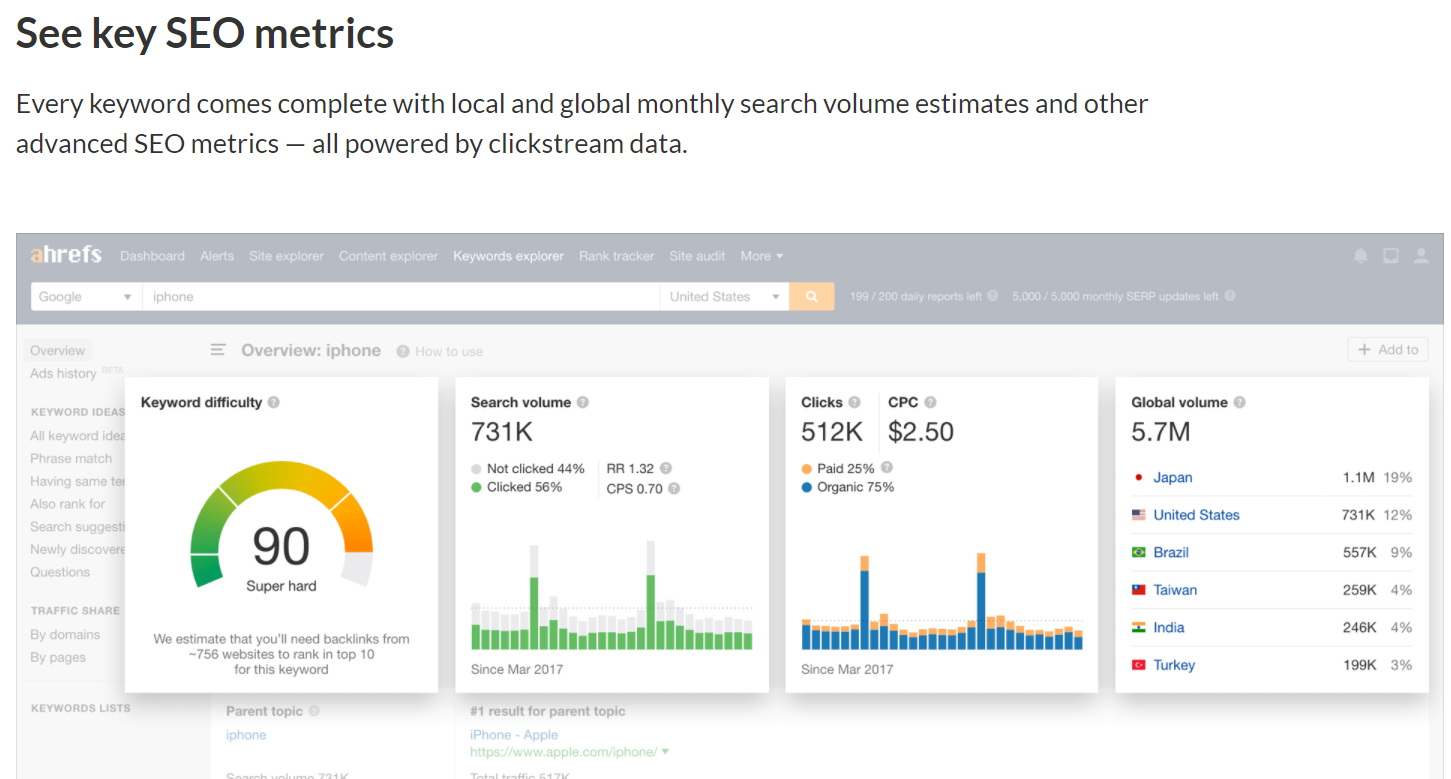
Task: Click the Brazil flag icon
Action: (x=1139, y=552)
